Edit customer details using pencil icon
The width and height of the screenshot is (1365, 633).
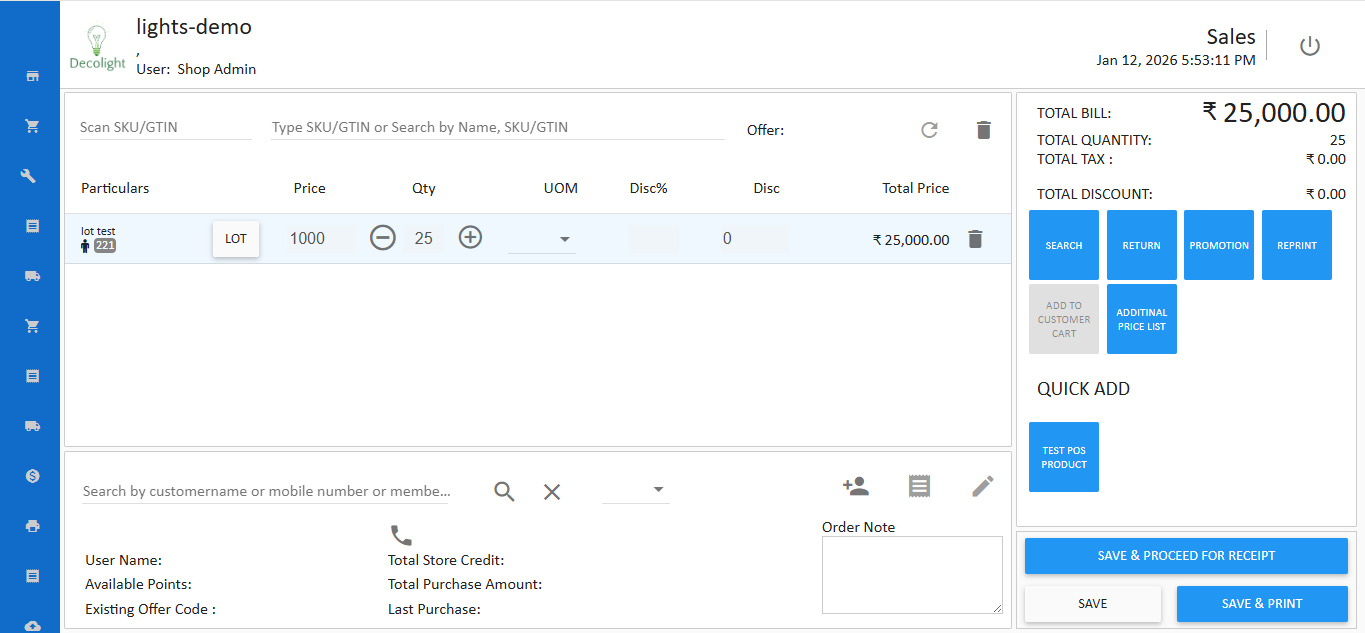click(982, 485)
